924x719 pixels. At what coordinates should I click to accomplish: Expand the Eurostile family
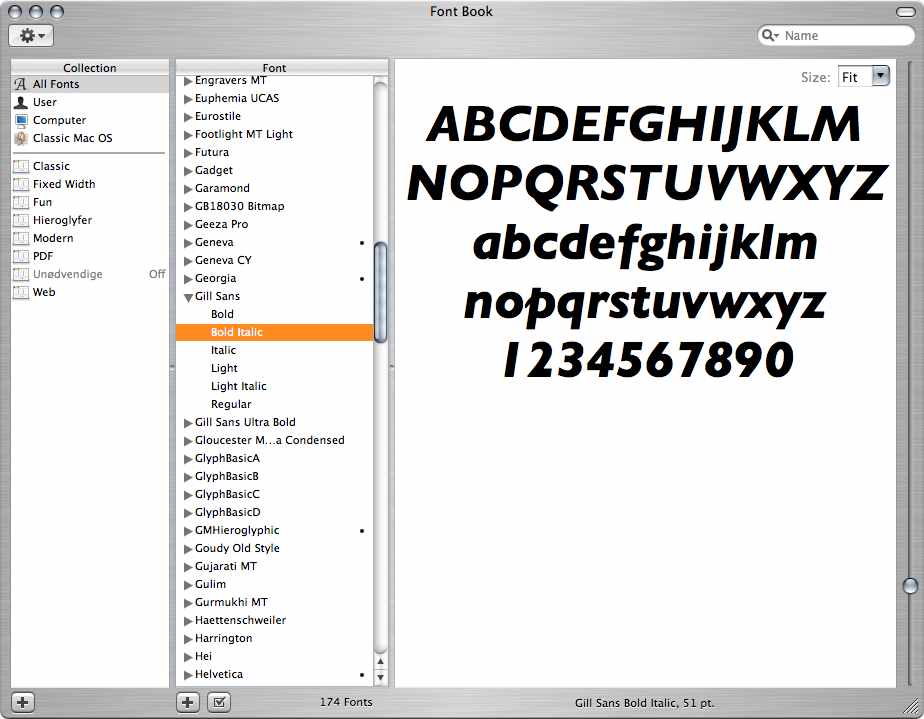[188, 117]
